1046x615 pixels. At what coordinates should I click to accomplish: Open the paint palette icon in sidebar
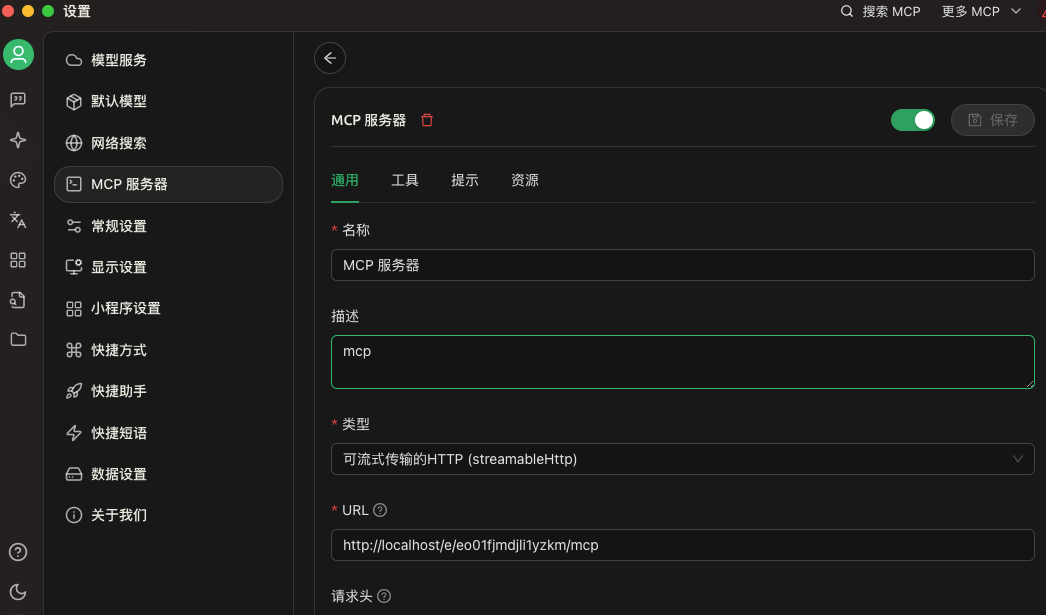point(18,180)
